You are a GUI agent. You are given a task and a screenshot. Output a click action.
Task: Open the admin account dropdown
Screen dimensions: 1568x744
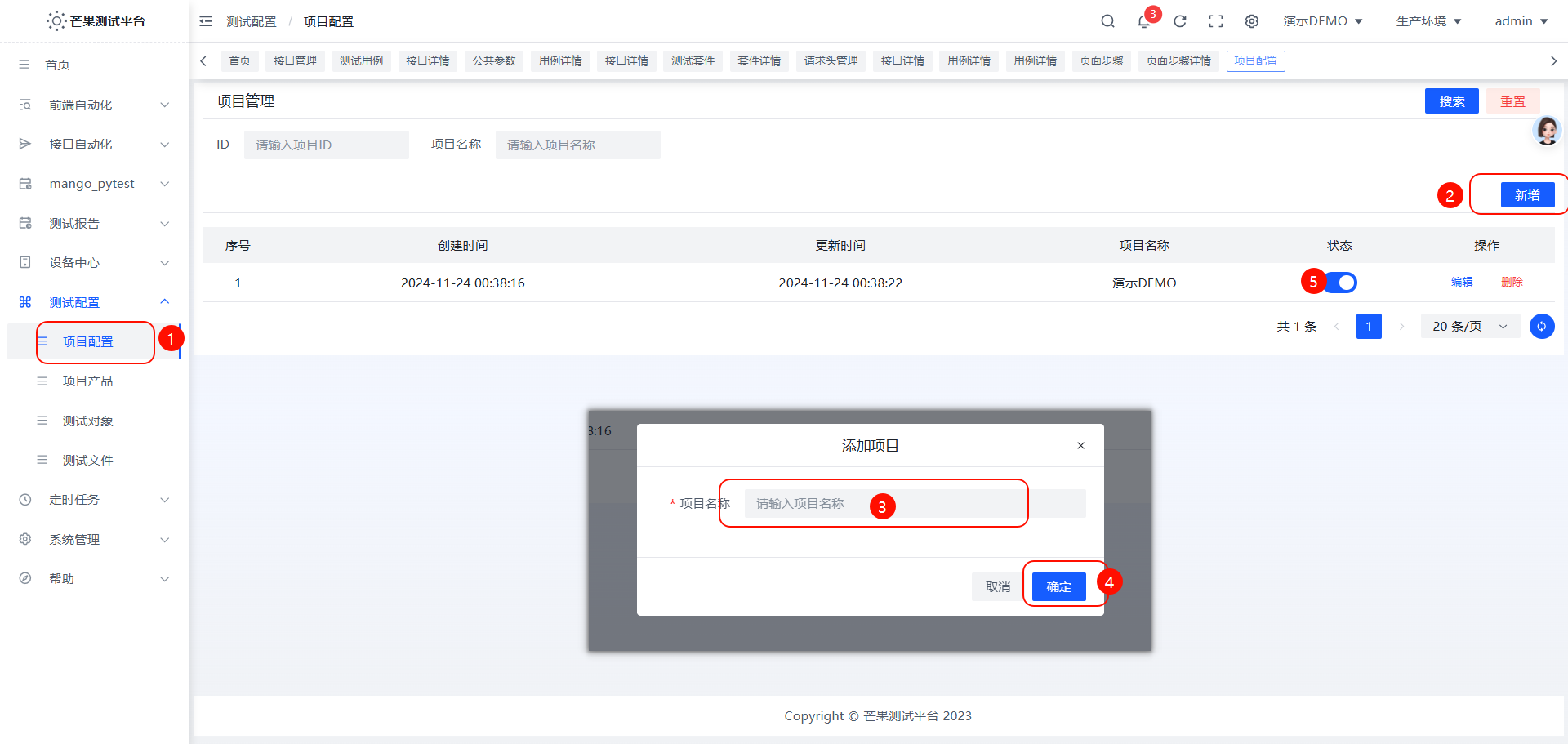pos(1520,20)
